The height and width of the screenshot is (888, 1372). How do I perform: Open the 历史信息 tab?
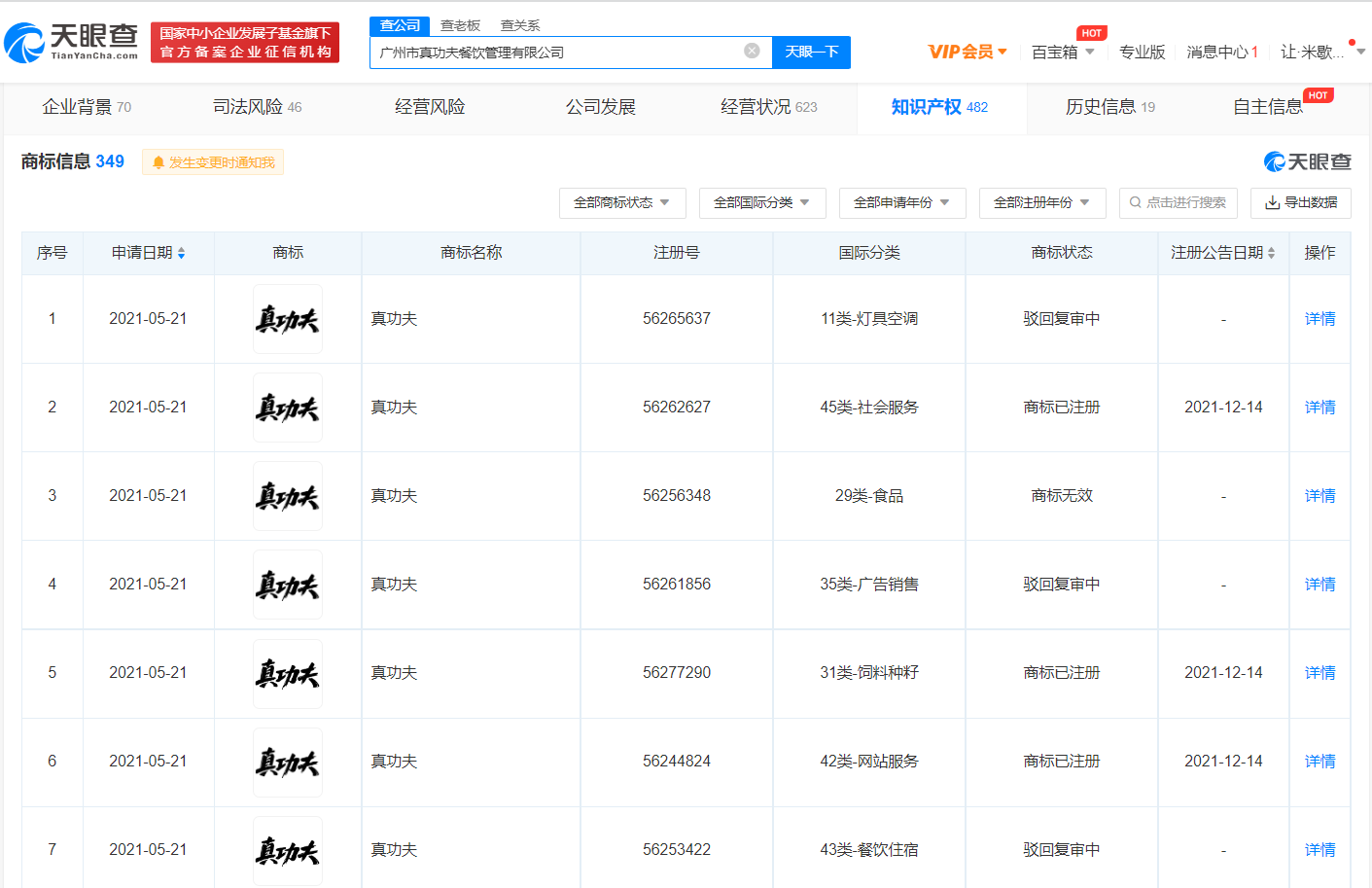pyautogui.click(x=1110, y=107)
